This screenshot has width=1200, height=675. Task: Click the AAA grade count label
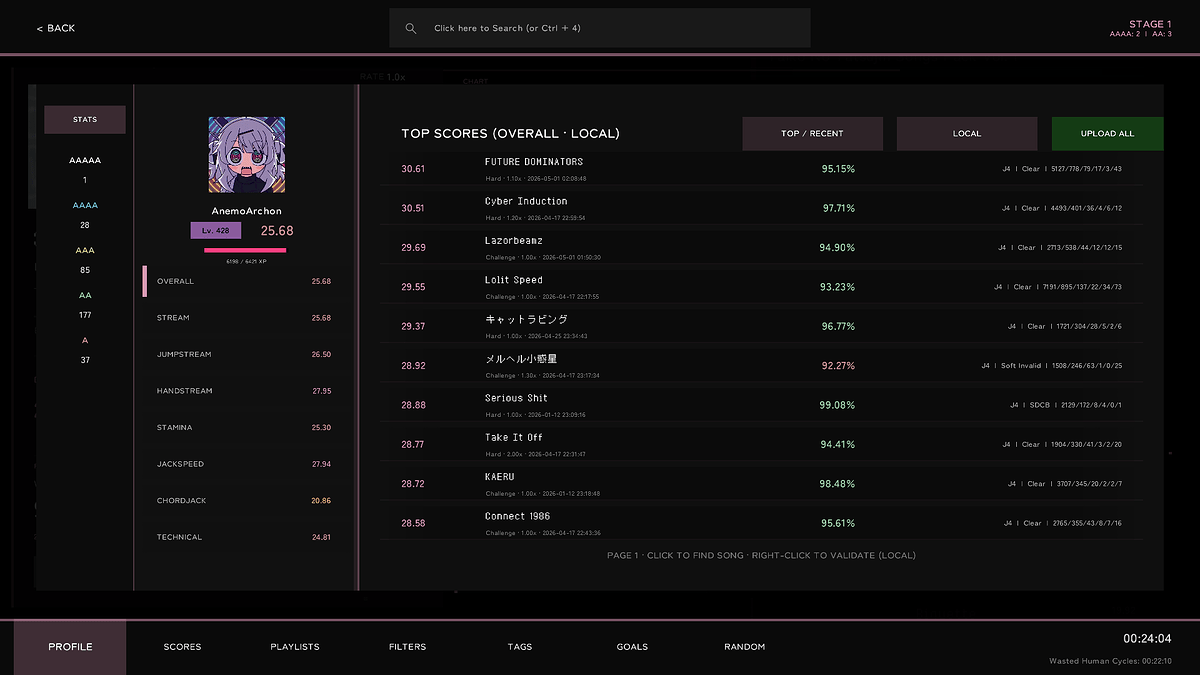point(85,250)
